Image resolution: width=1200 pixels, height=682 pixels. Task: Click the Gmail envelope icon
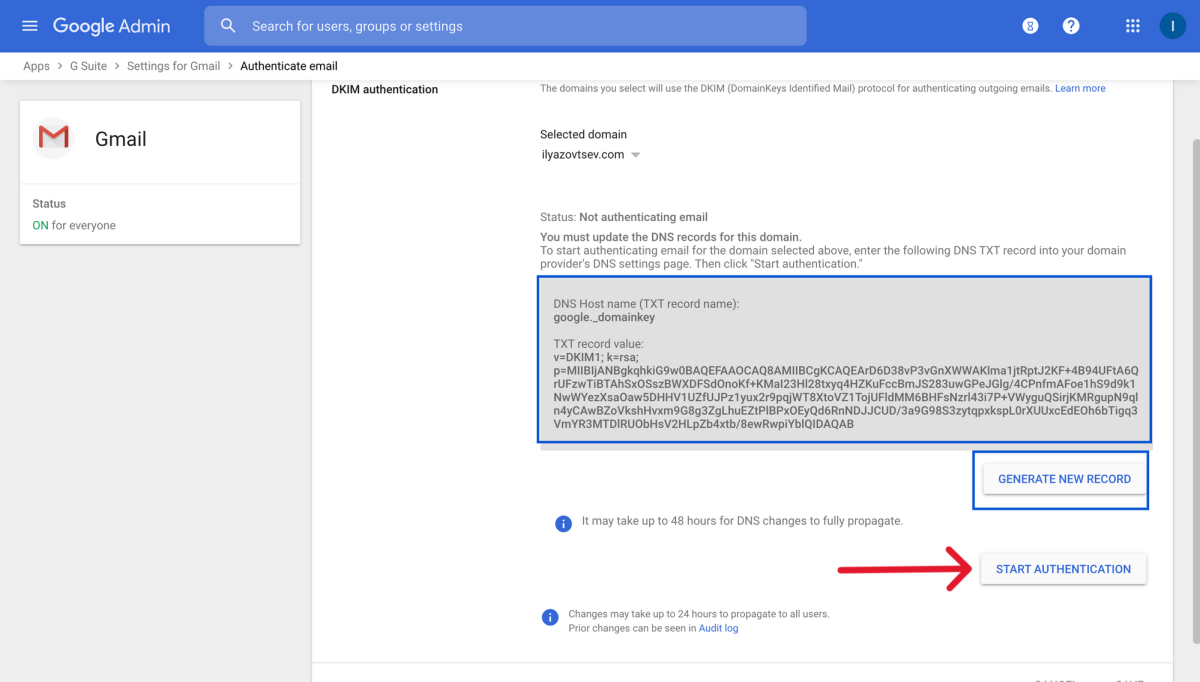pos(53,138)
